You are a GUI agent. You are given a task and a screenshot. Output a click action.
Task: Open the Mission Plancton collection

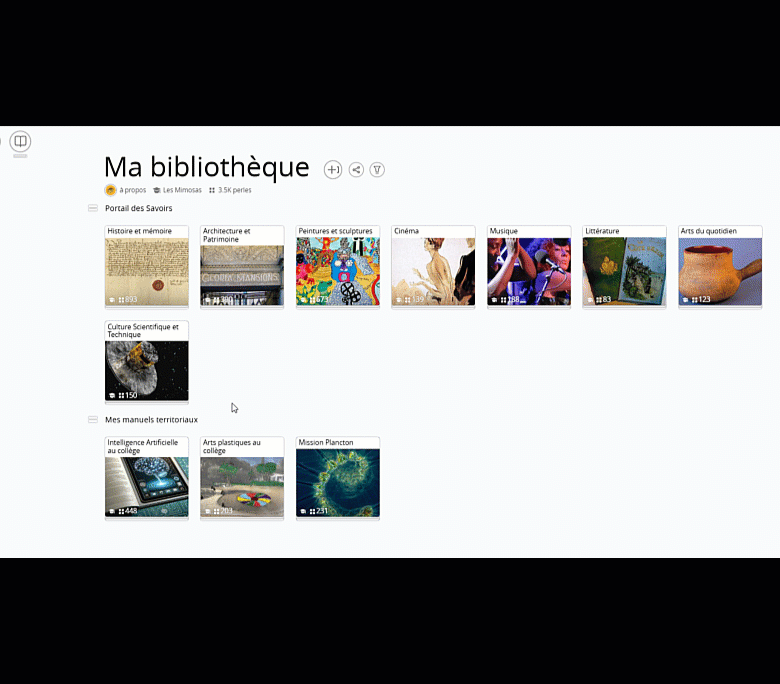[x=338, y=478]
